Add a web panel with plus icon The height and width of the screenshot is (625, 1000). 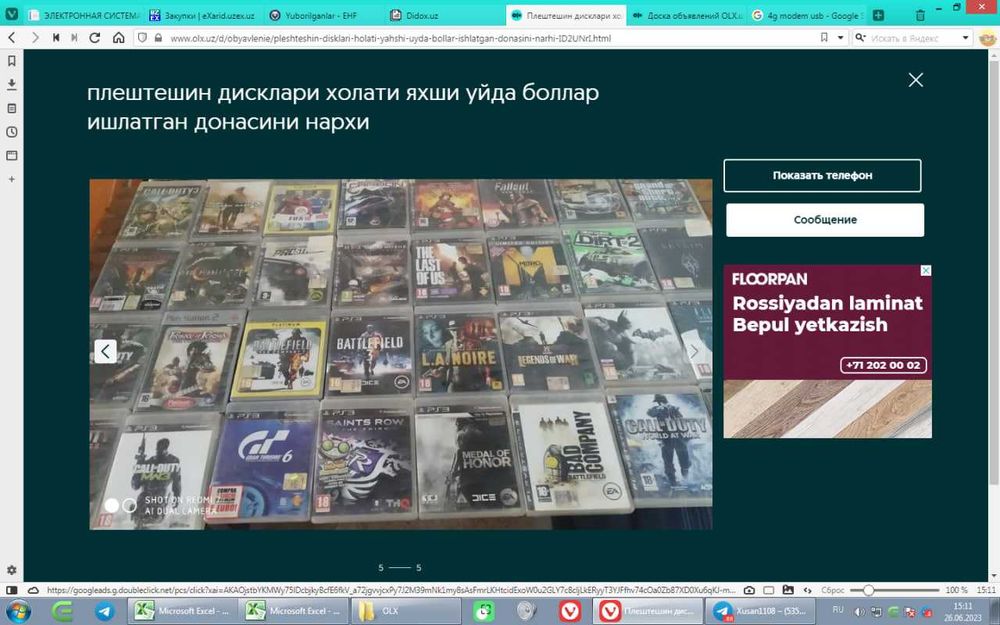(x=11, y=179)
